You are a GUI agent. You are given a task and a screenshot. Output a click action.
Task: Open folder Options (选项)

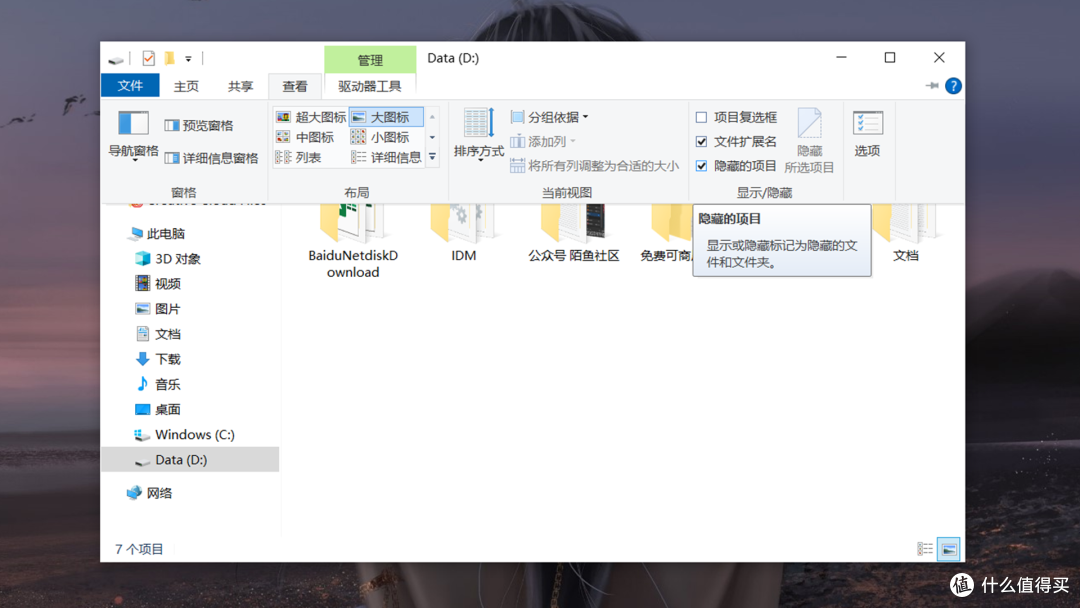coord(867,134)
